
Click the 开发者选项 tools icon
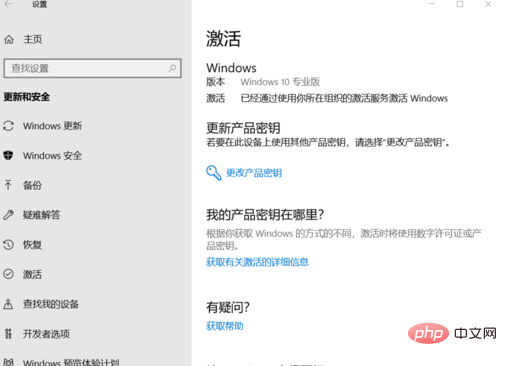pos(8,333)
